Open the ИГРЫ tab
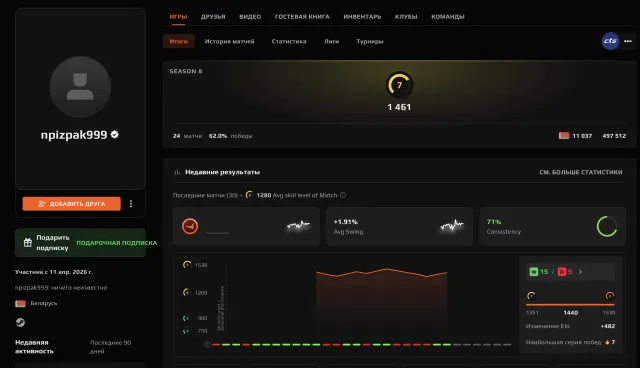This screenshot has height=368, width=640. (178, 17)
